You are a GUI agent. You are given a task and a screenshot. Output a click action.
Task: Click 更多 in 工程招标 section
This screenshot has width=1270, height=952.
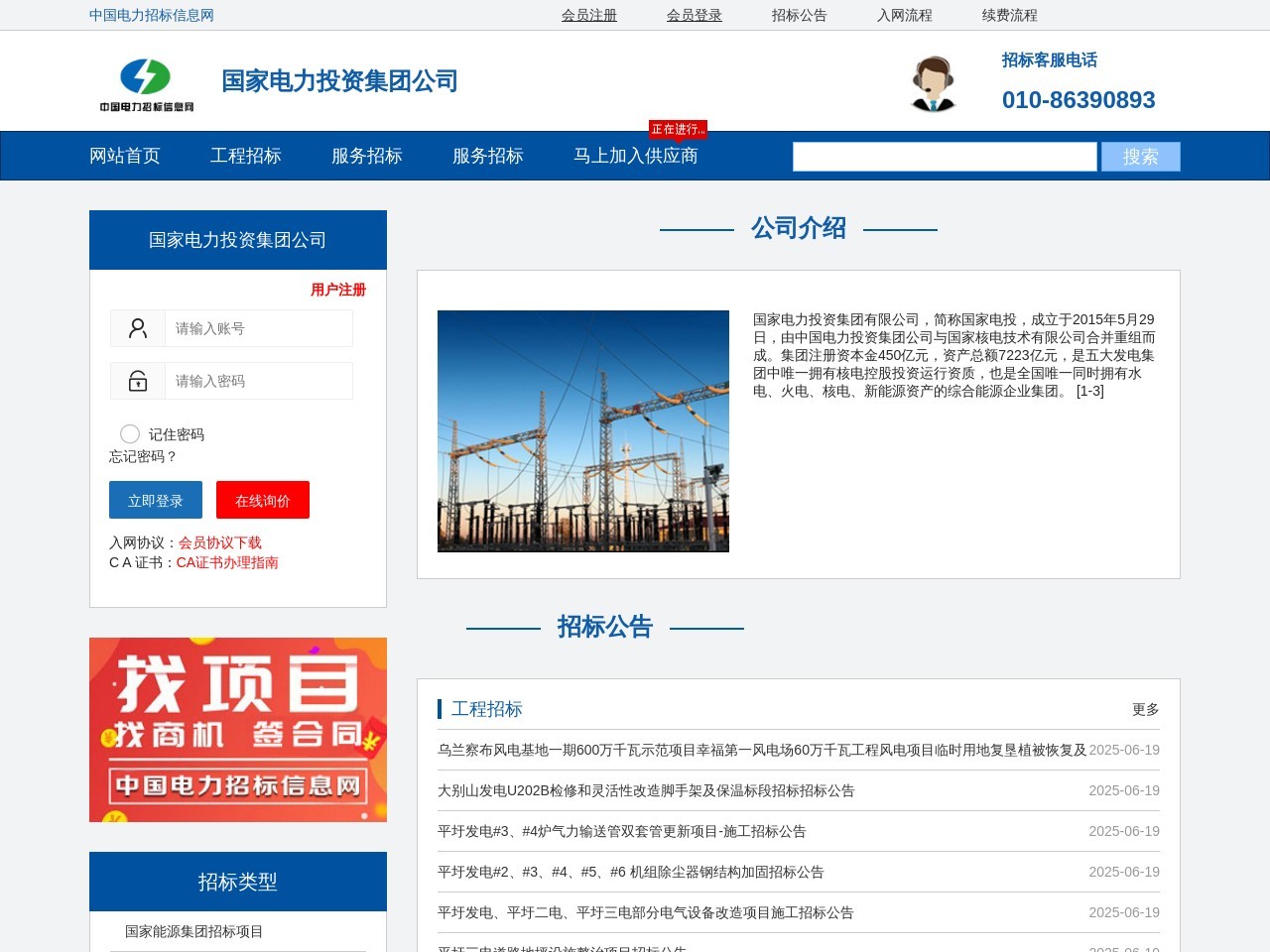(x=1146, y=709)
